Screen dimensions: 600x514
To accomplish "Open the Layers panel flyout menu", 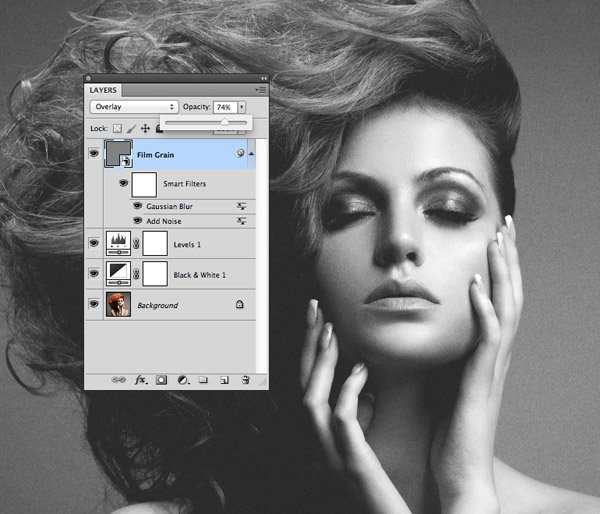I will (x=260, y=89).
